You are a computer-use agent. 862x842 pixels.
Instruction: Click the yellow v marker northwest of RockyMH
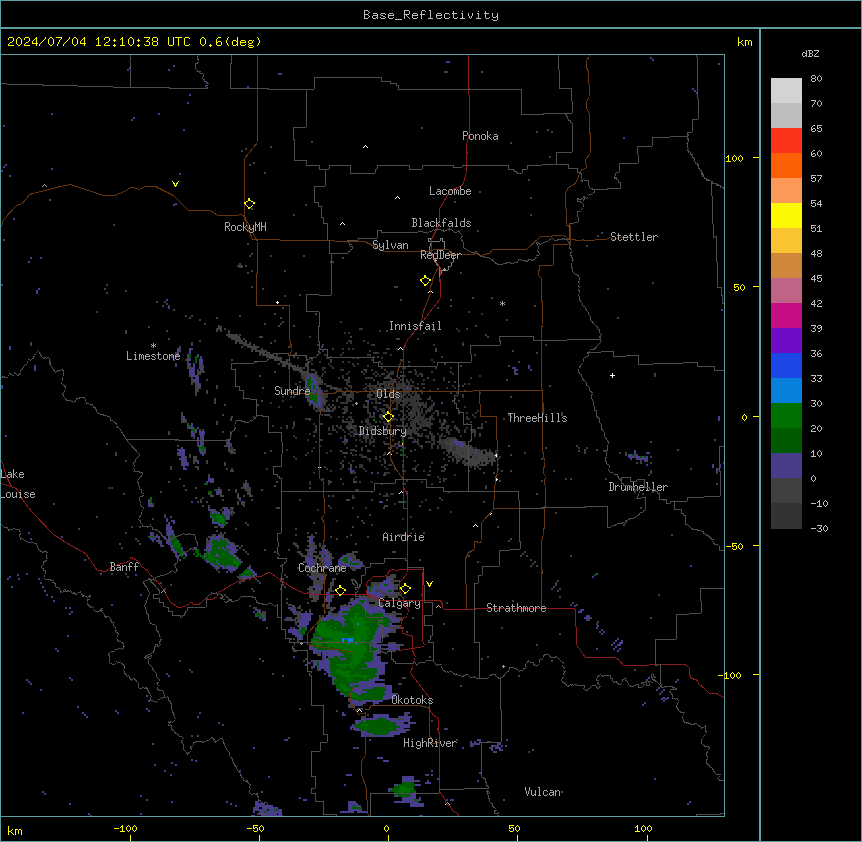pyautogui.click(x=175, y=184)
